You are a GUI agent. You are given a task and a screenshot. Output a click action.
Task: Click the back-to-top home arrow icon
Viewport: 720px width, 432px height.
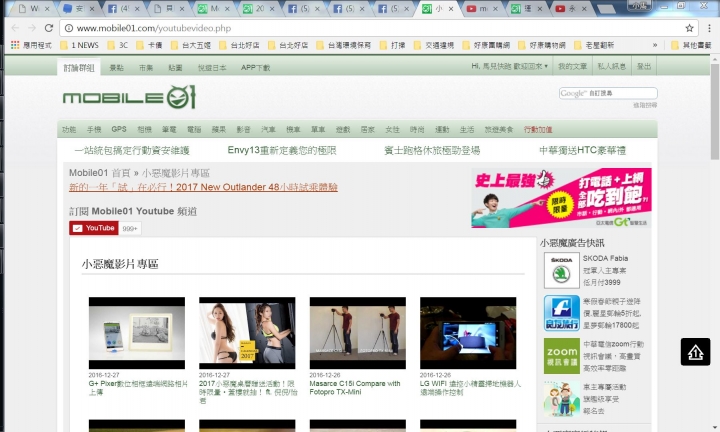pos(695,352)
